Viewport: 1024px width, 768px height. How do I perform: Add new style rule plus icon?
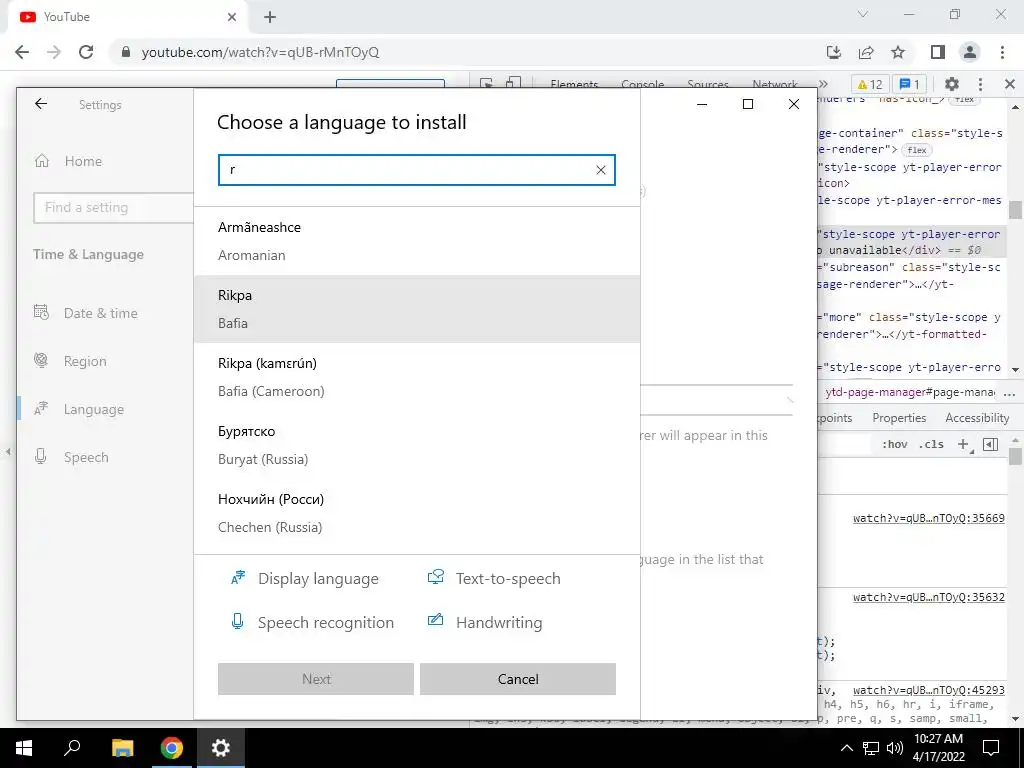tap(963, 445)
